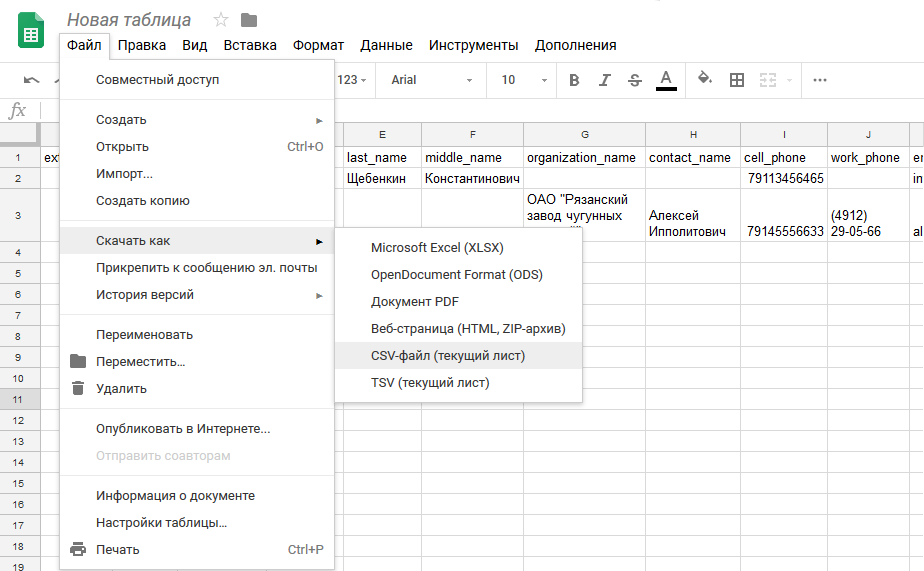The image size is (924, 571).
Task: Expand the Скачать как submenu
Action: (x=197, y=241)
